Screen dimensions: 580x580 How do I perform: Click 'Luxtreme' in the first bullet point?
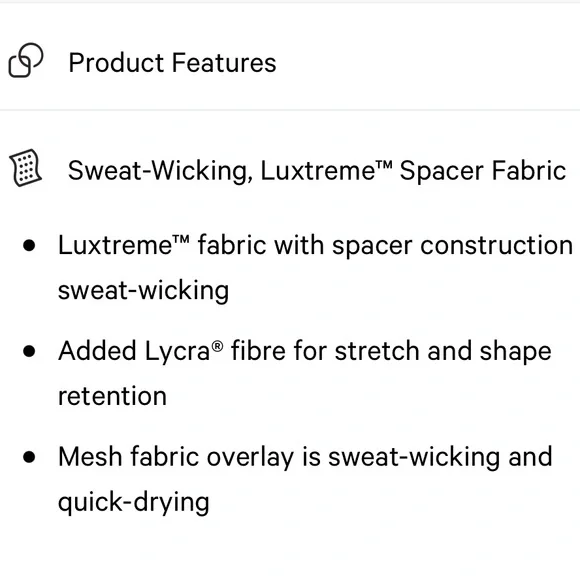[x=115, y=245]
